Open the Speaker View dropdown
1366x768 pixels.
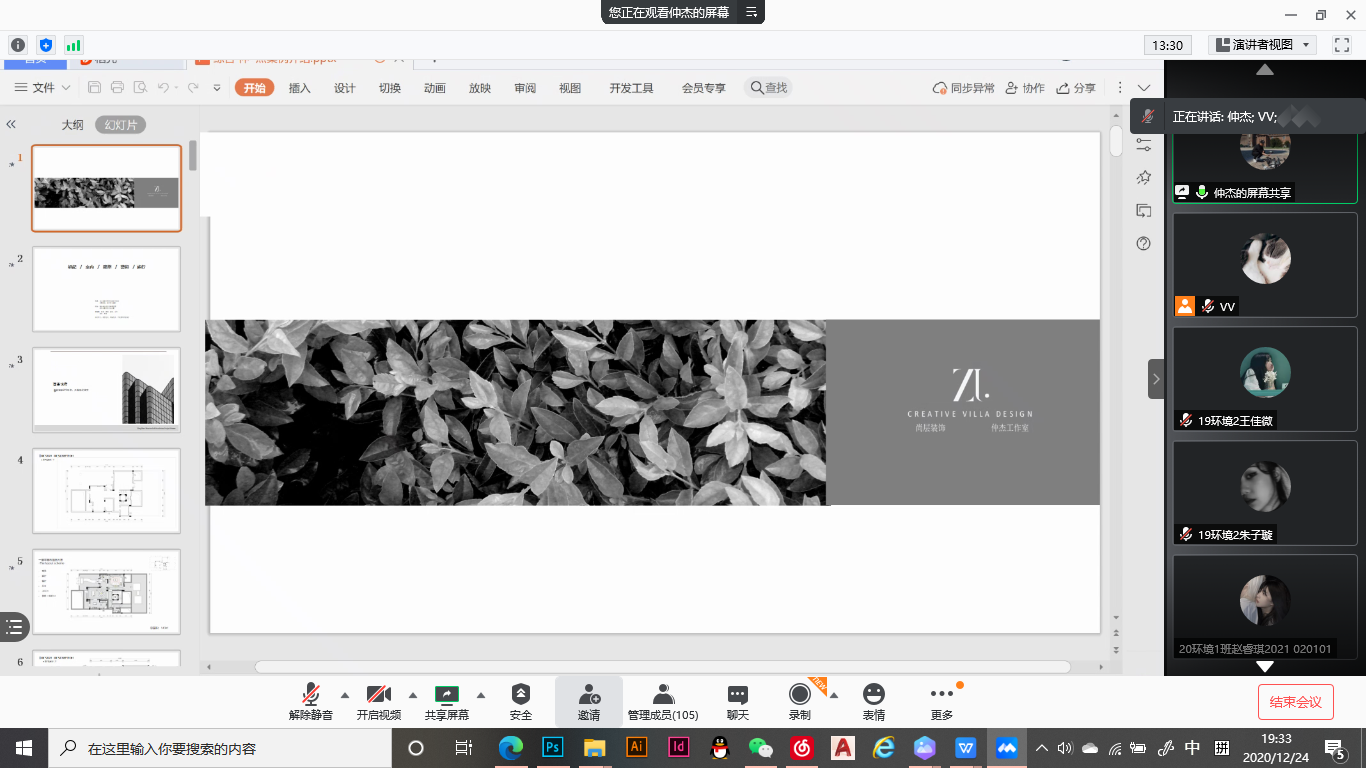(1262, 45)
